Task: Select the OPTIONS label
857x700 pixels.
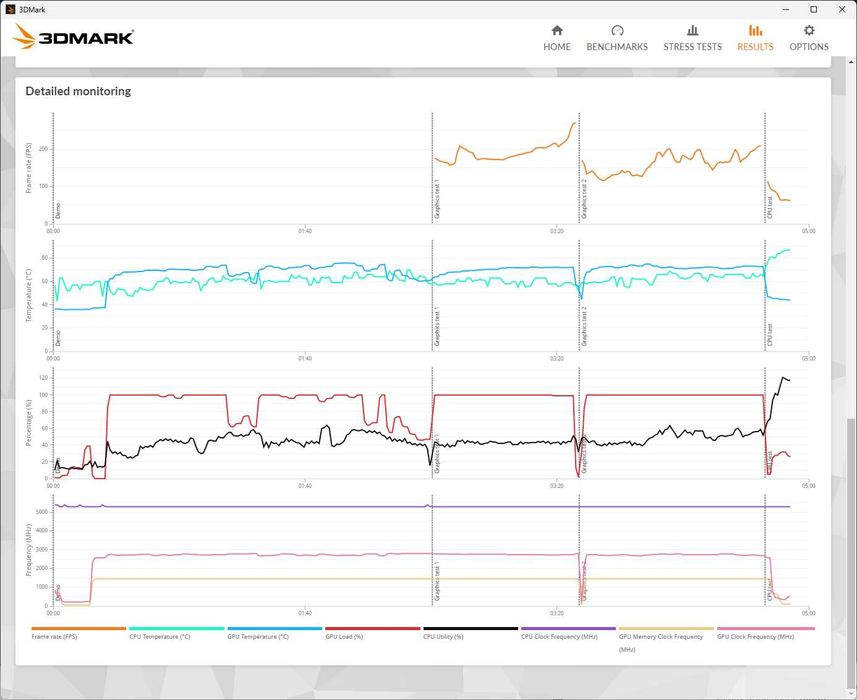Action: pos(809,47)
